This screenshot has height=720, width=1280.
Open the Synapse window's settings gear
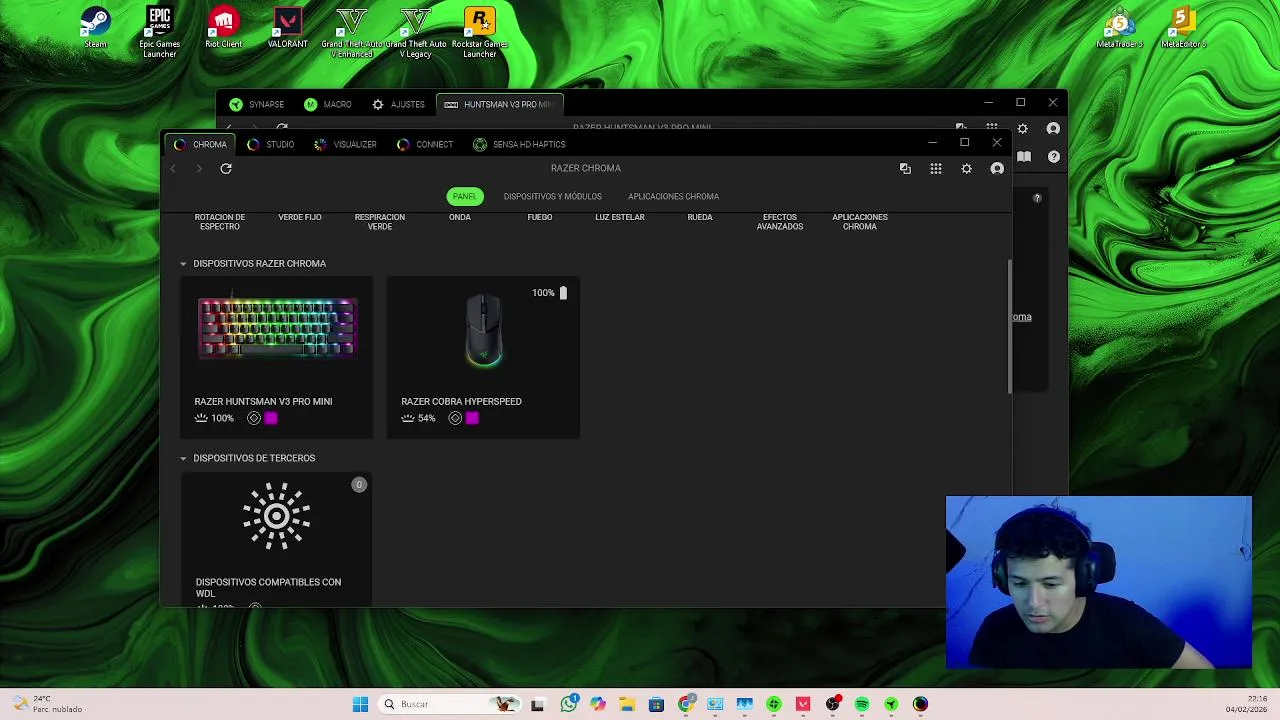point(1022,129)
